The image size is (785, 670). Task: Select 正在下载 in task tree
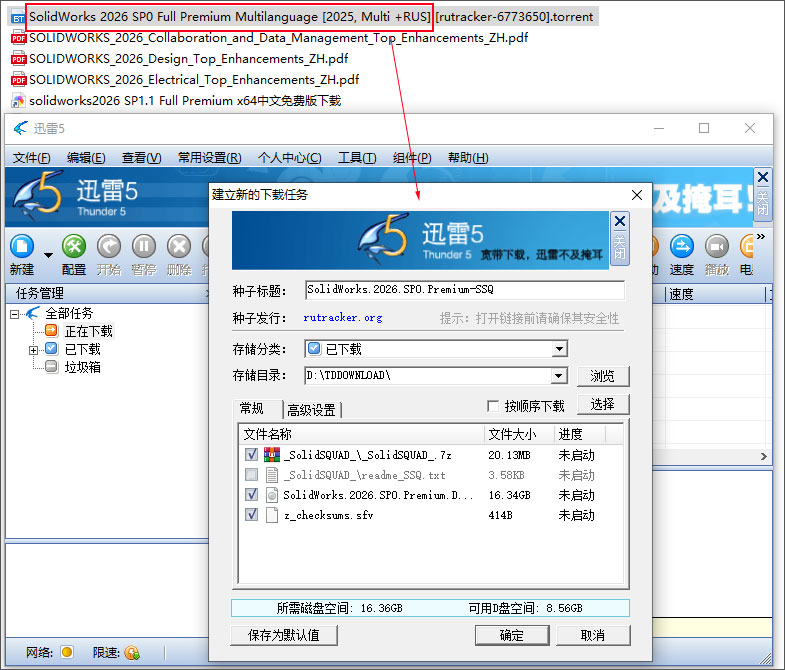(x=89, y=331)
